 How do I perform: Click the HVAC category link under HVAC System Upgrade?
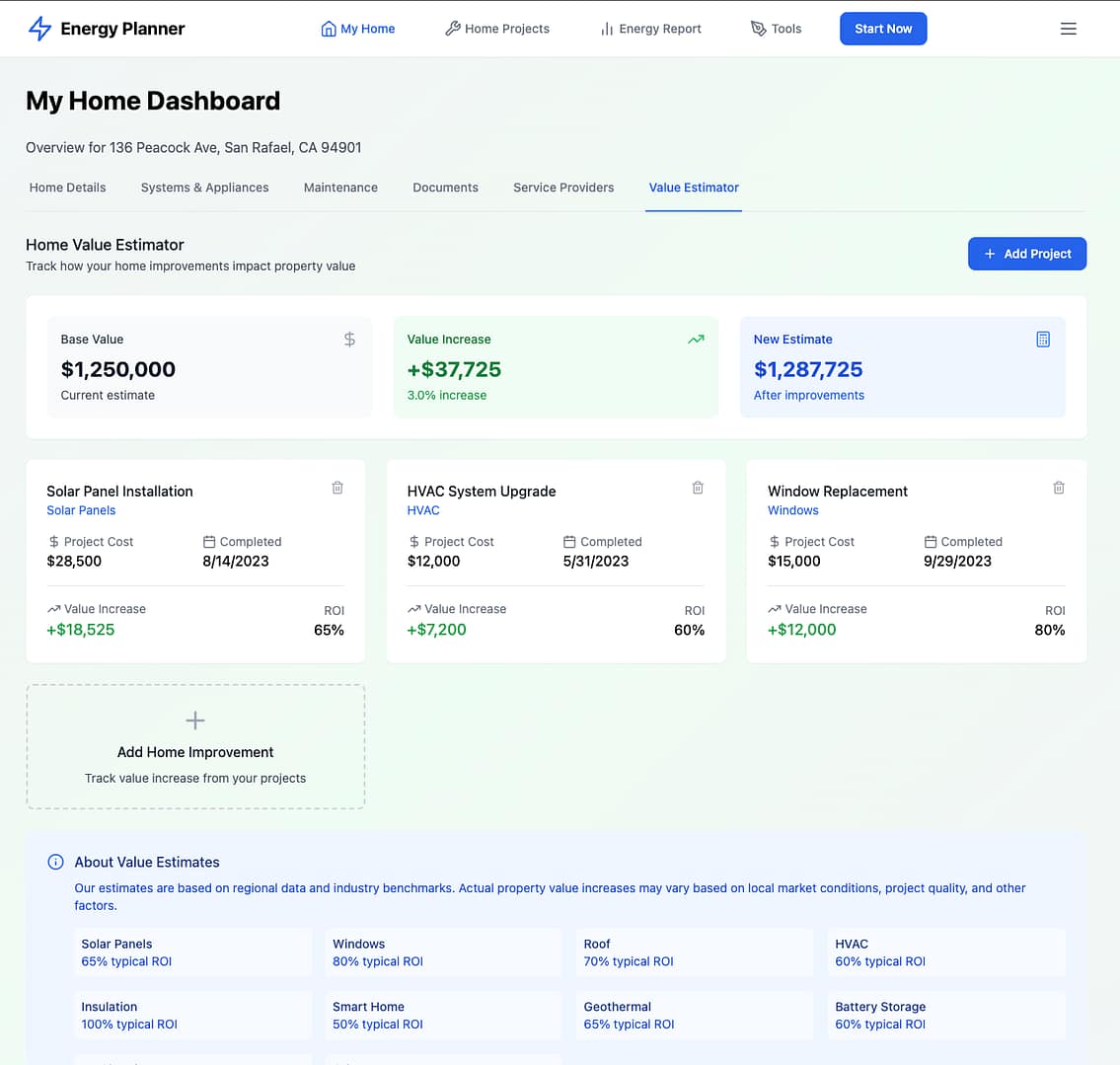(423, 510)
